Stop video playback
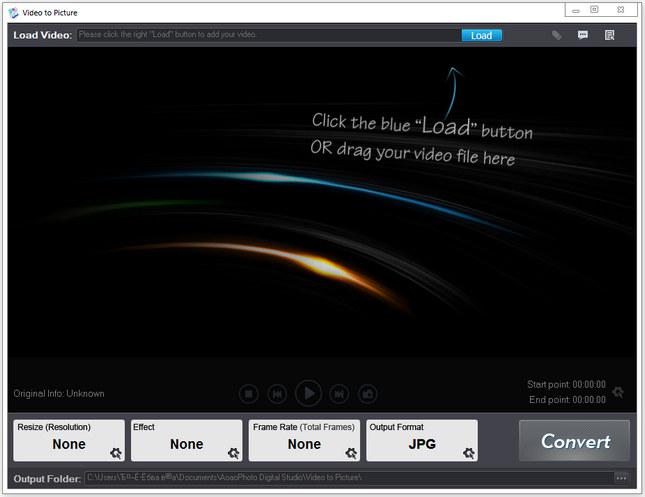 pyautogui.click(x=249, y=394)
